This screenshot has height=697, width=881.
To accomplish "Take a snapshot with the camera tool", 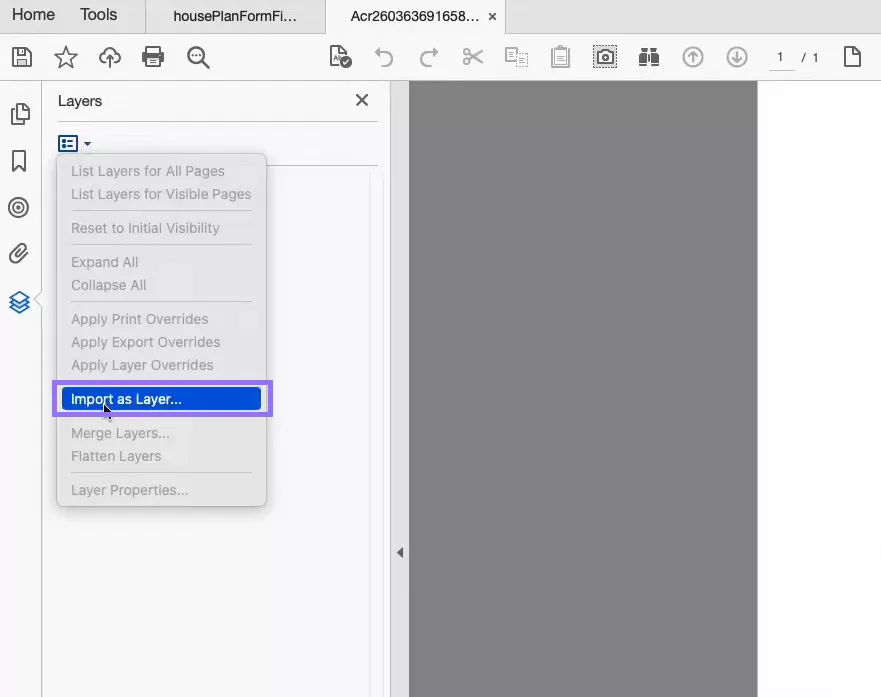I will pos(604,57).
